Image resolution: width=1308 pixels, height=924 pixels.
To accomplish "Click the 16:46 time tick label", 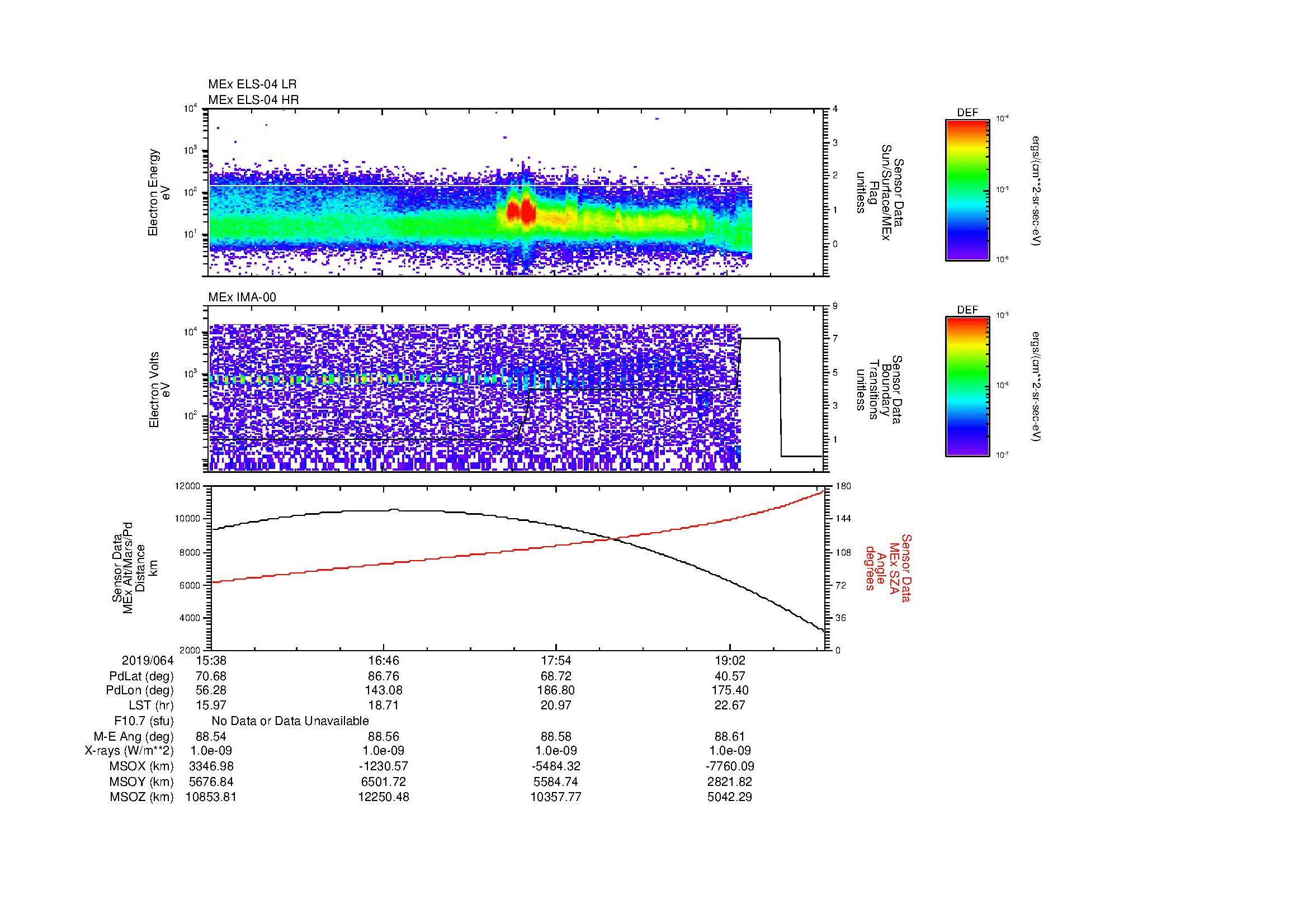I will [x=384, y=661].
